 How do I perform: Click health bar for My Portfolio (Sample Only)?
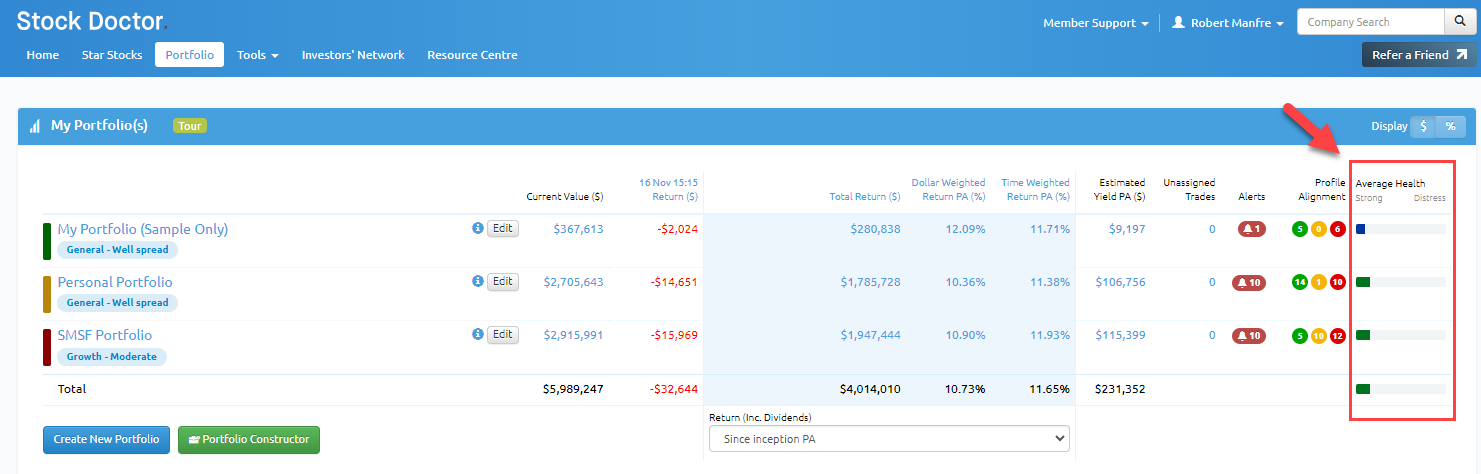pyautogui.click(x=1400, y=229)
